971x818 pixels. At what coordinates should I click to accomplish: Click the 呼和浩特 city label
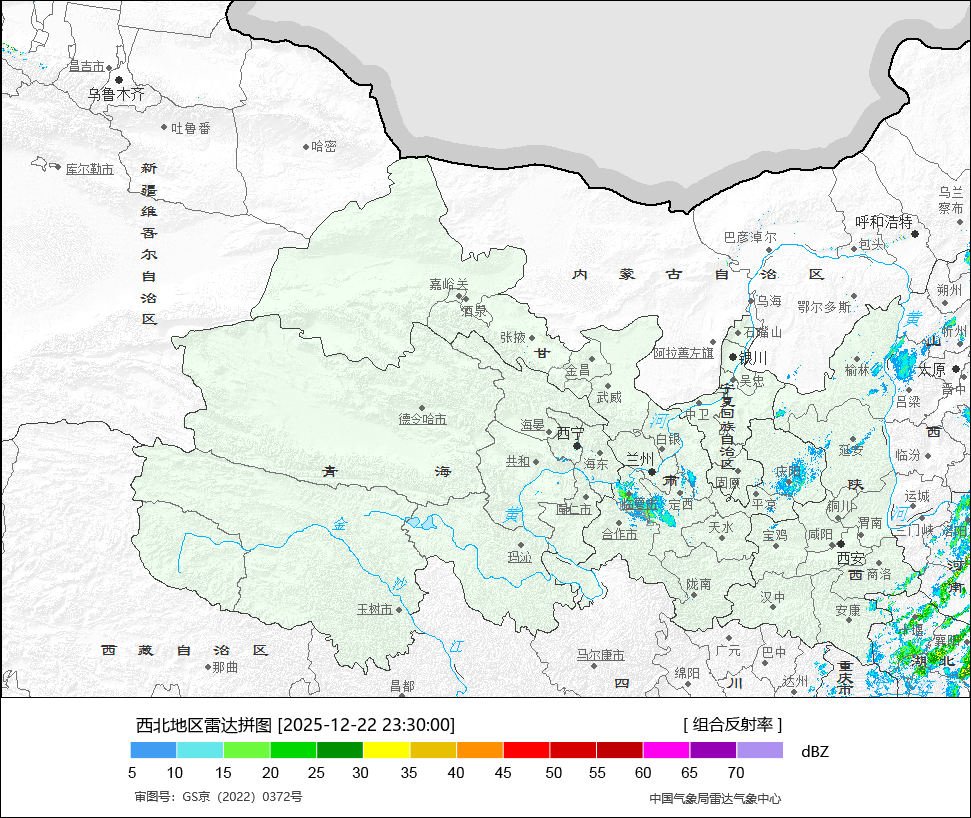(x=884, y=222)
